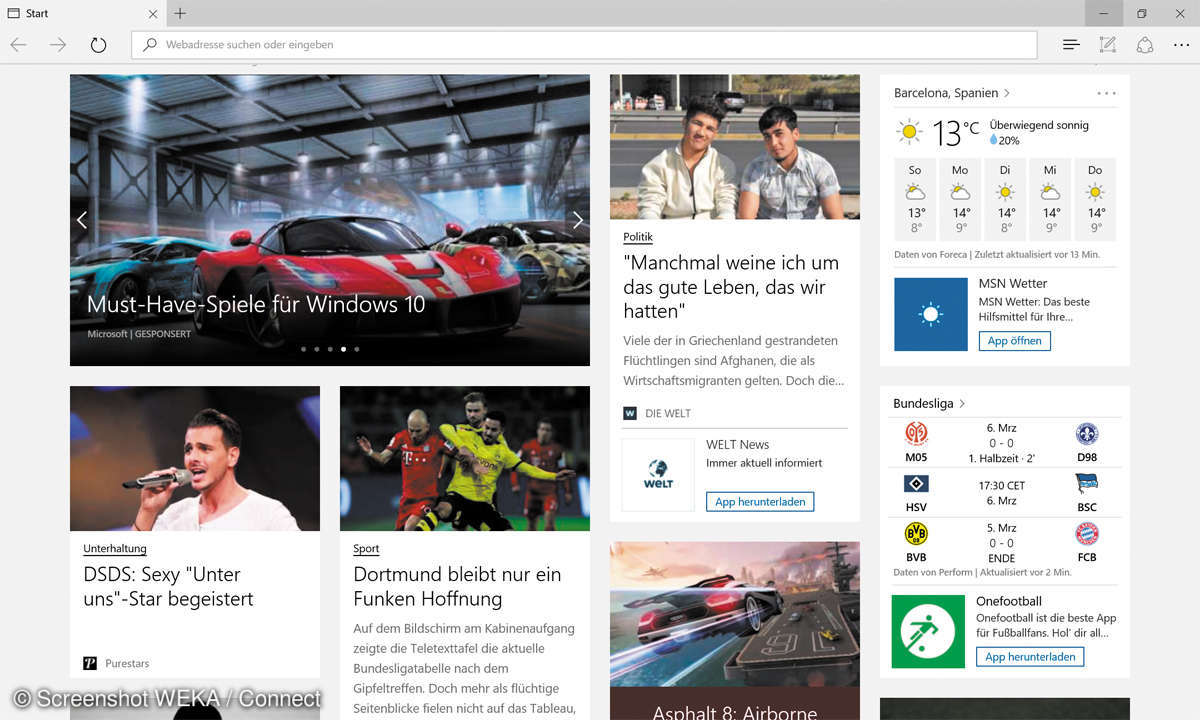Close the Start tab
The height and width of the screenshot is (720, 1200).
coord(152,14)
